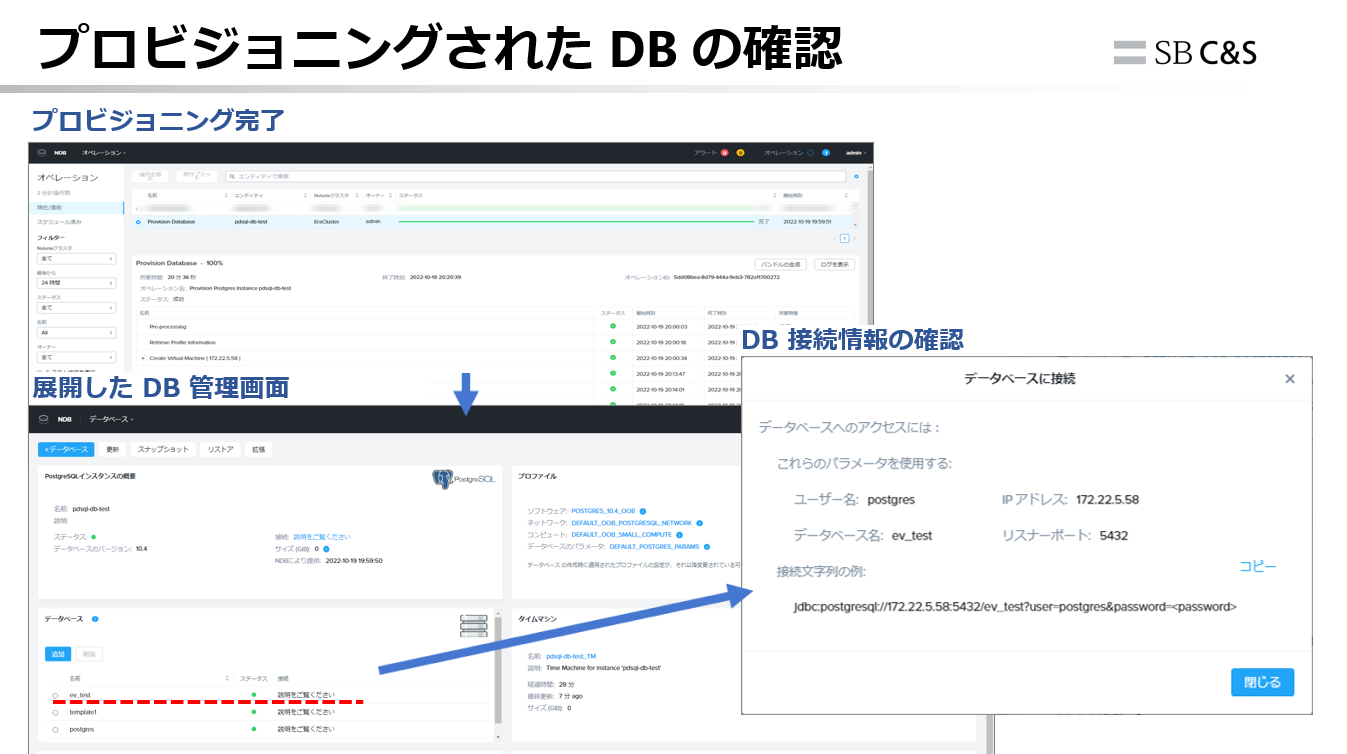Open the DEFAULT_OOB_SMALL_COMPUTE profile link
The width and height of the screenshot is (1347, 754).
(x=621, y=535)
